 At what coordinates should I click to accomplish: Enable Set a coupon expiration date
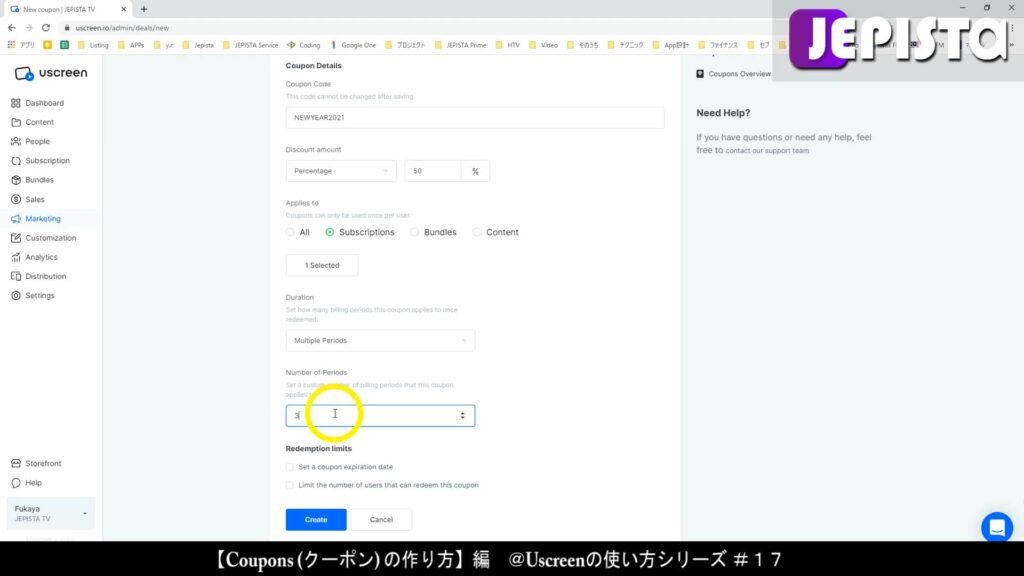pyautogui.click(x=289, y=467)
